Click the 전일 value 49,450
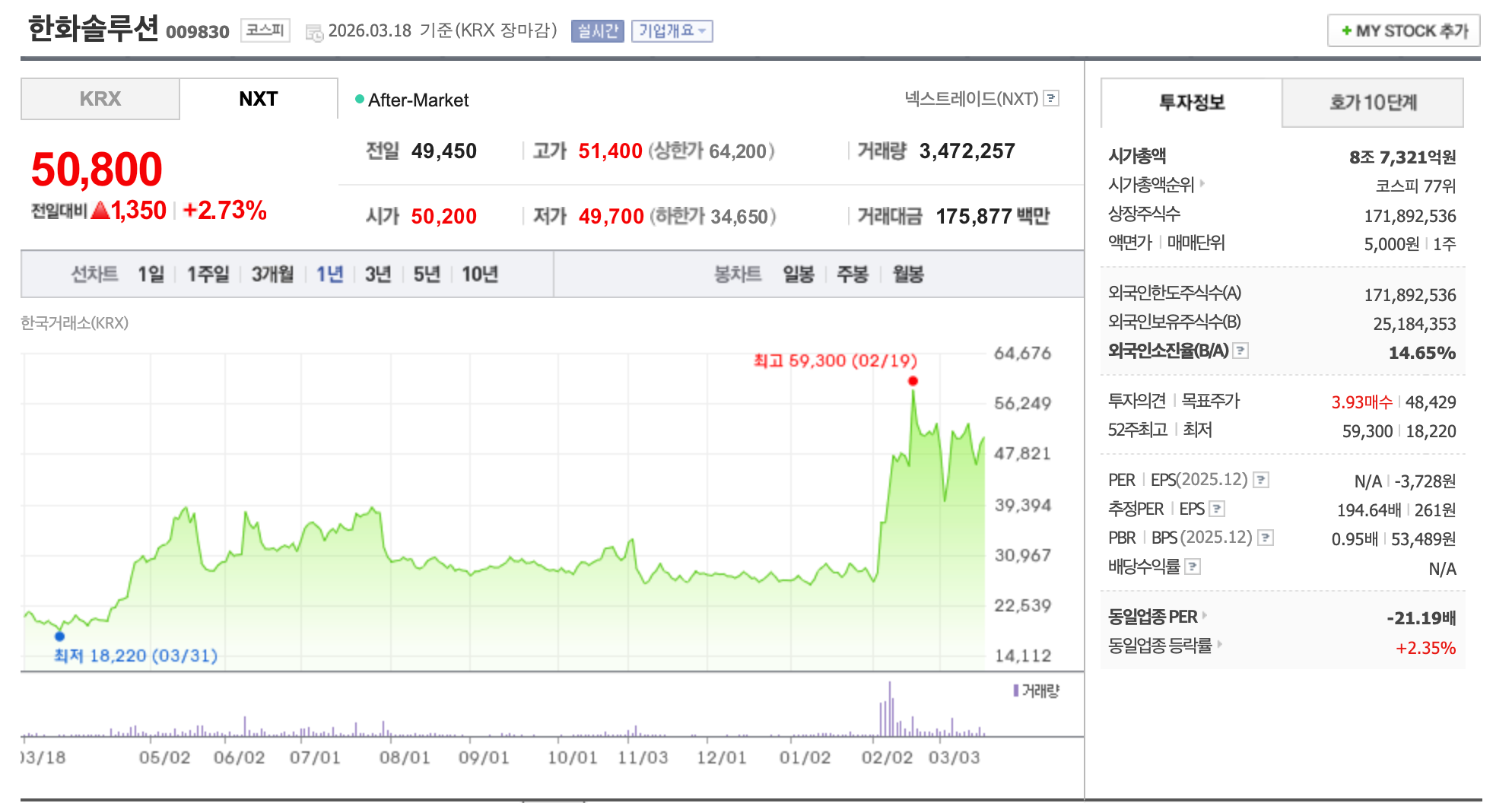This screenshot has width=1512, height=803. tap(444, 151)
